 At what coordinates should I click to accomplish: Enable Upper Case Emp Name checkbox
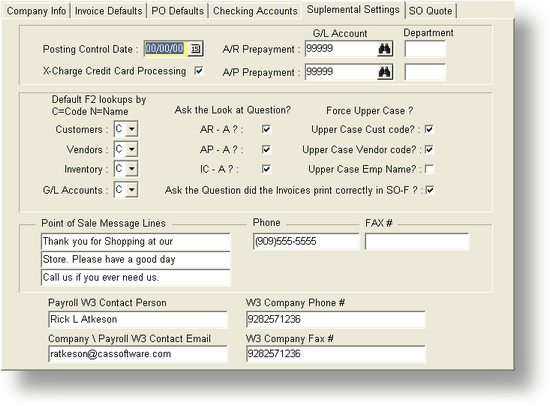pyautogui.click(x=429, y=169)
